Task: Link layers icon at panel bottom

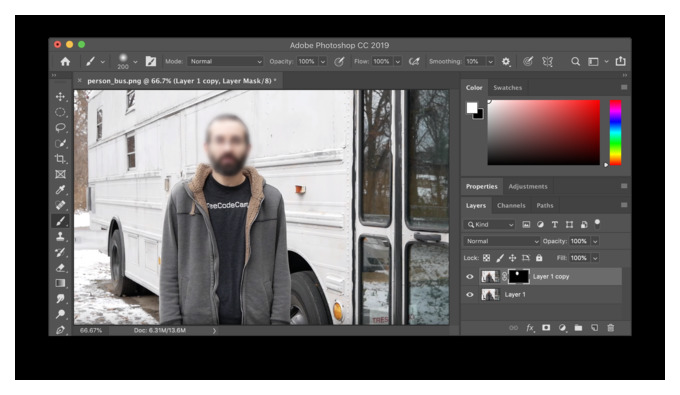Action: [x=513, y=328]
